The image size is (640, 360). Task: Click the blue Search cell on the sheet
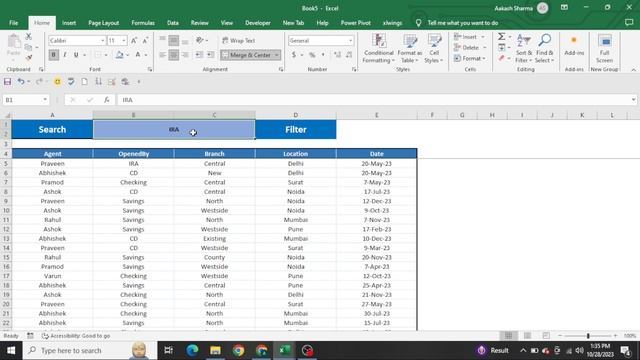tap(52, 129)
